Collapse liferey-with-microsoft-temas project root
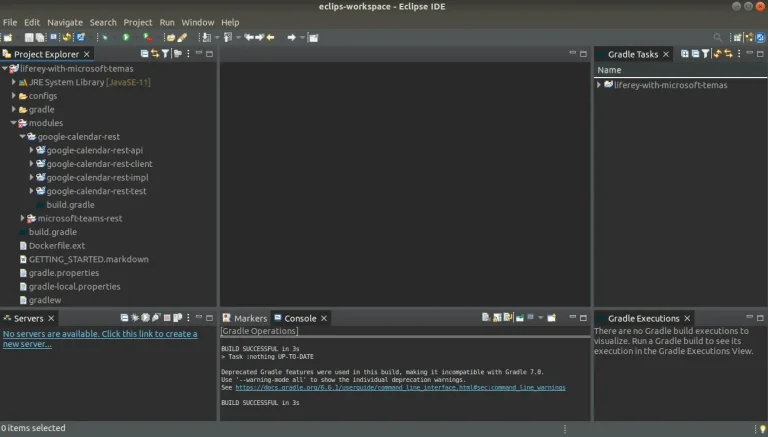This screenshot has height=437, width=768. 5,69
